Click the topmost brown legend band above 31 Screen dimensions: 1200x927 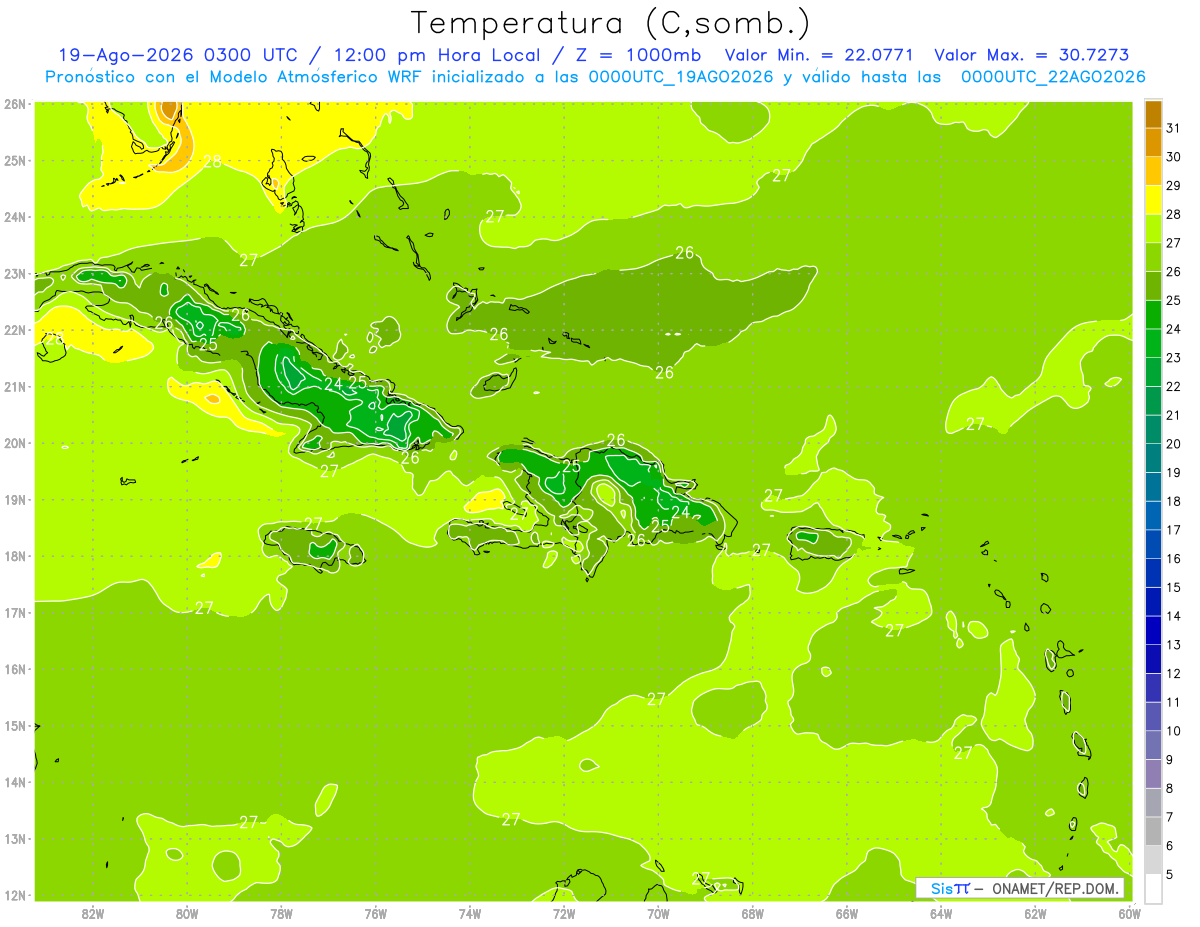click(x=1153, y=114)
